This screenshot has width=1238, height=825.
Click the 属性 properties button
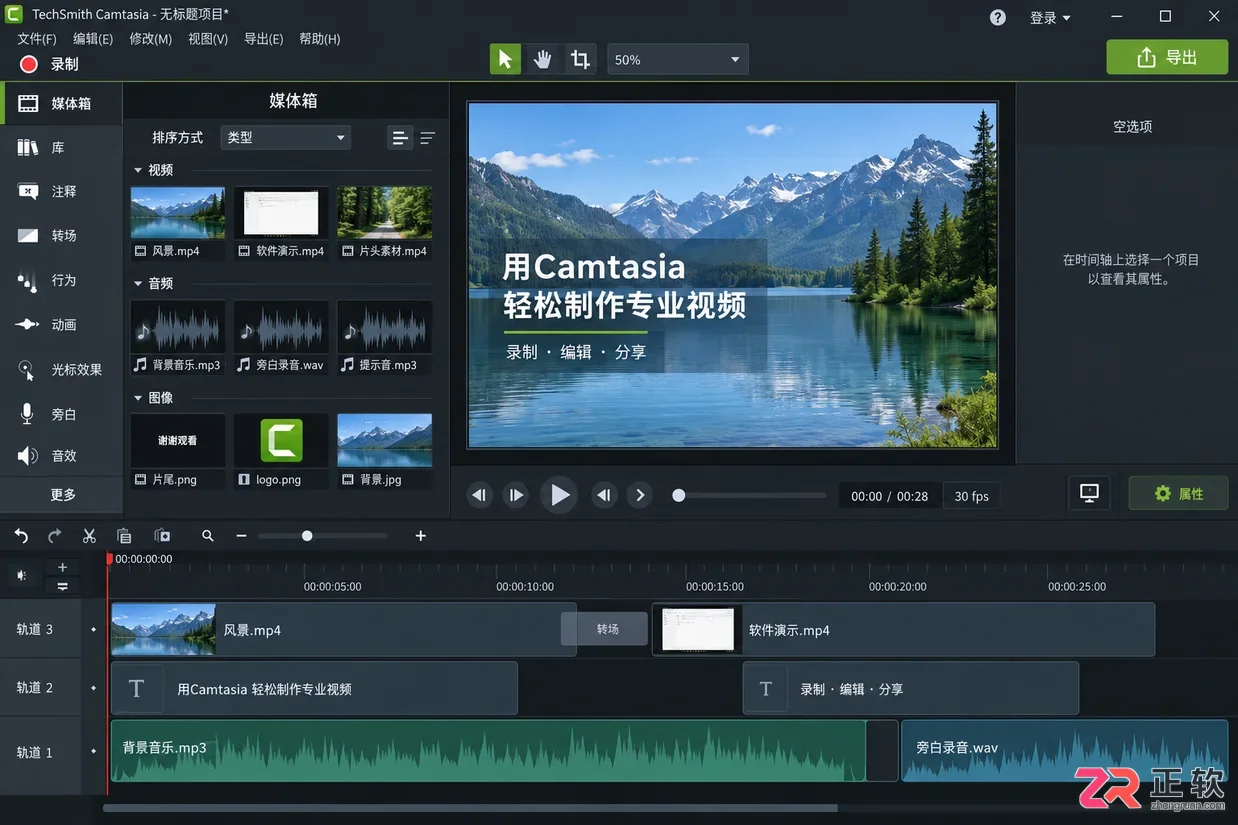(x=1179, y=493)
